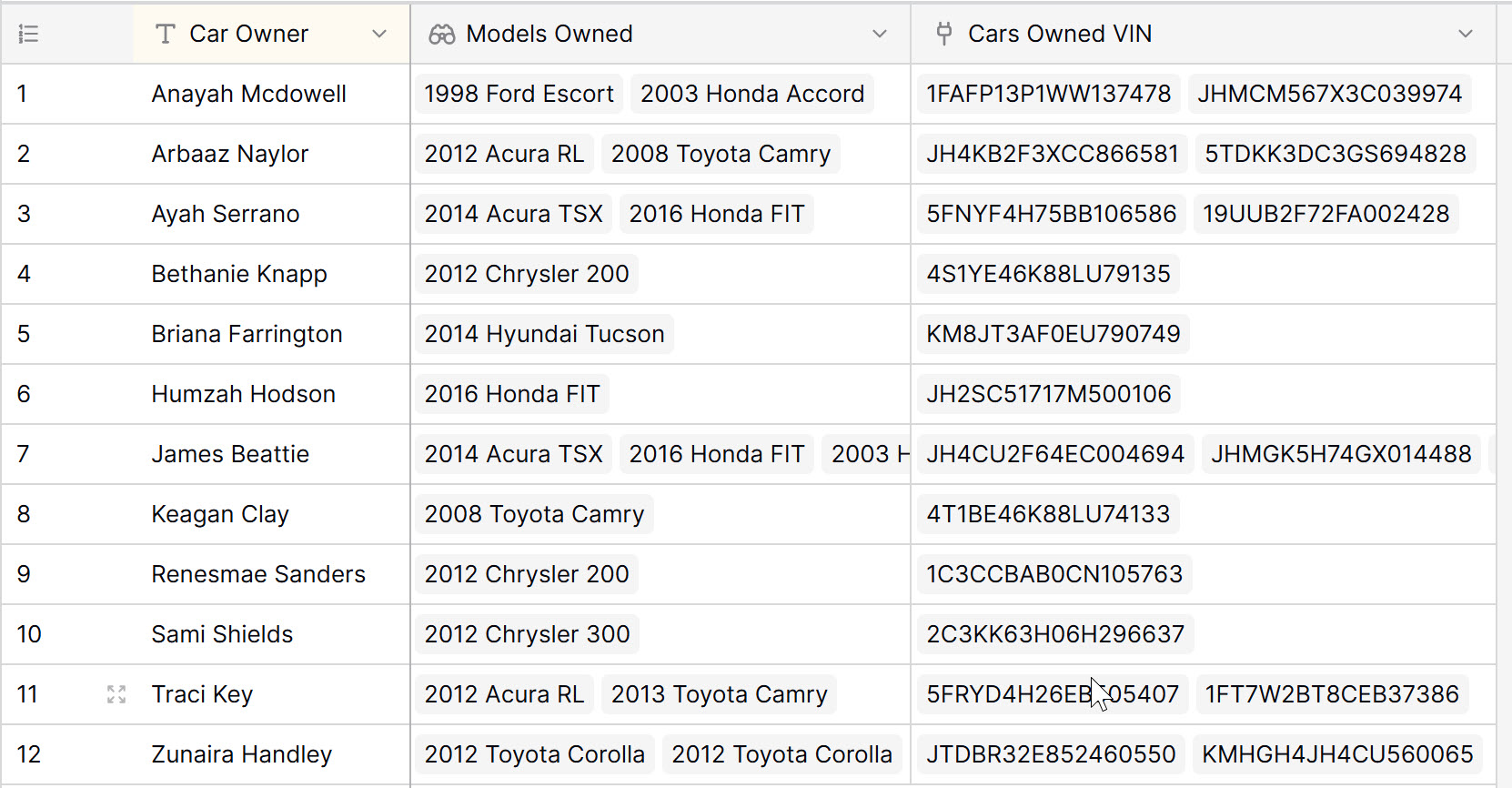Open the Models Owned column dropdown arrow

click(880, 35)
